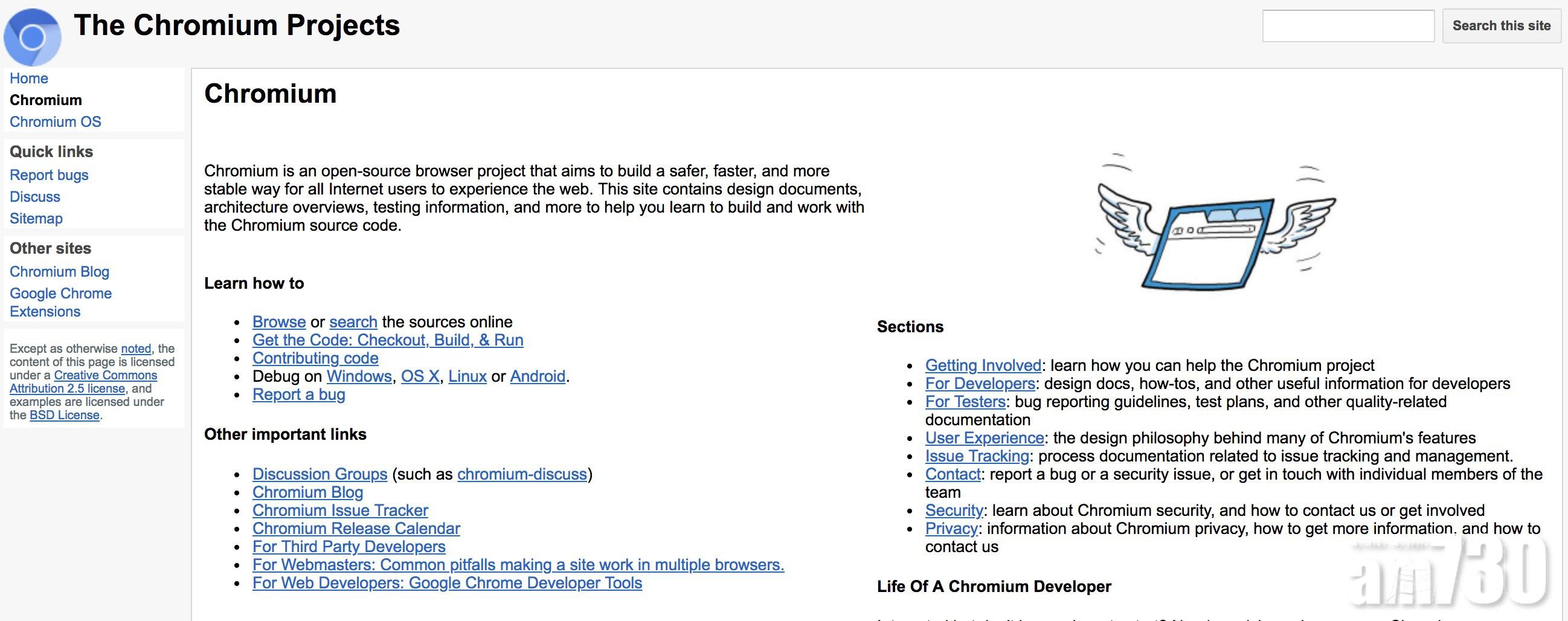Open the Sitemap quick link
1568x621 pixels.
(36, 219)
